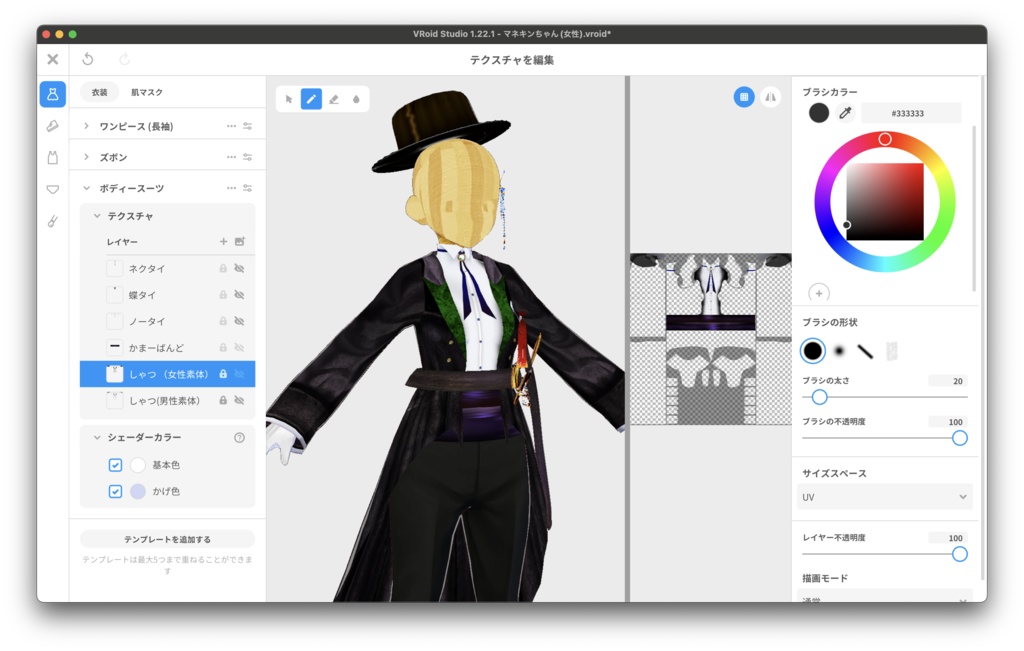Expand the ワンピース (長袖) item
1024x651 pixels.
point(86,126)
